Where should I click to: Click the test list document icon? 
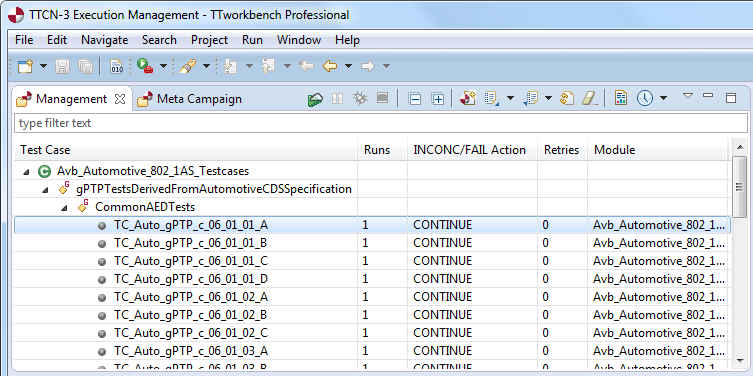[x=492, y=99]
